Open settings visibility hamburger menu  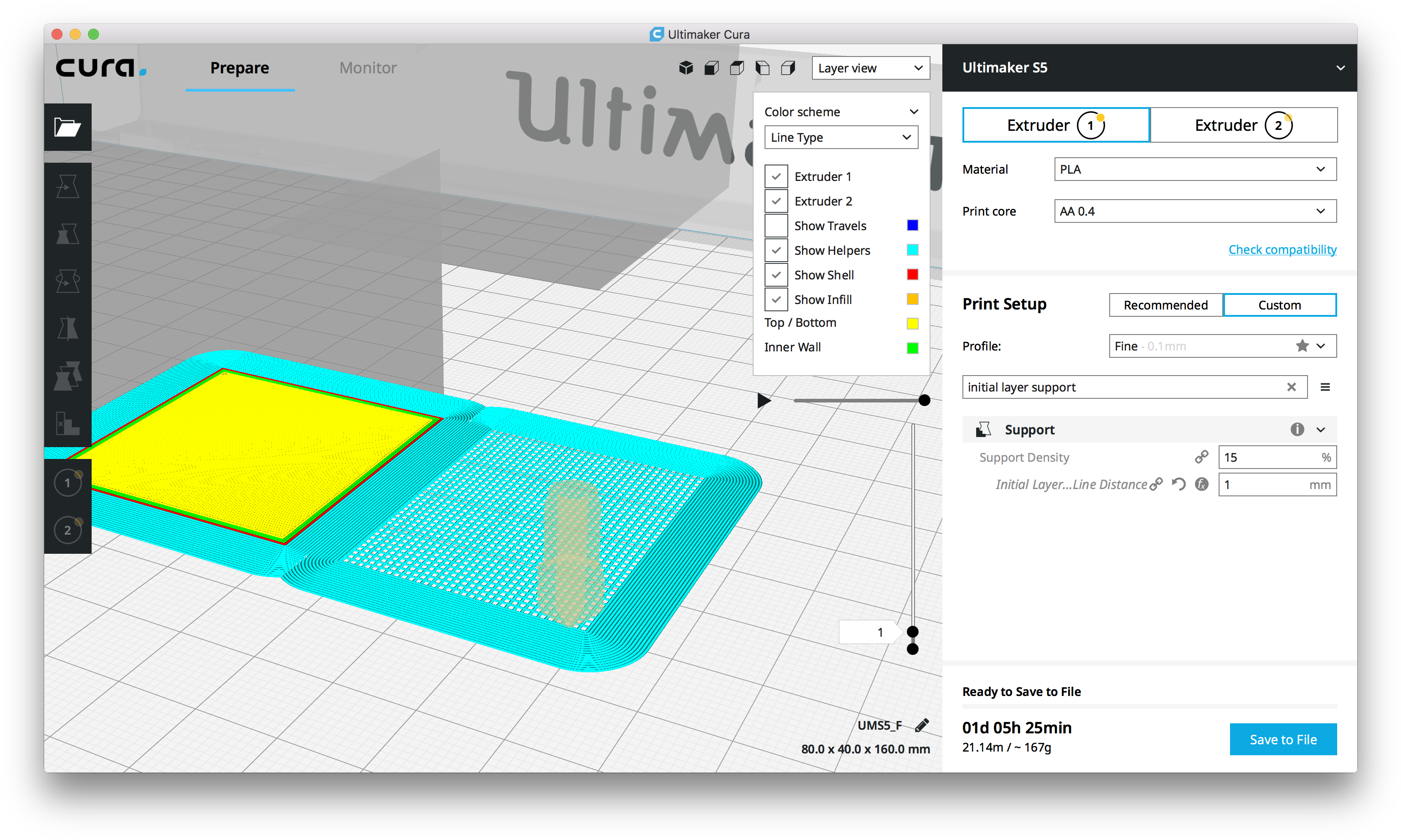coord(1324,387)
